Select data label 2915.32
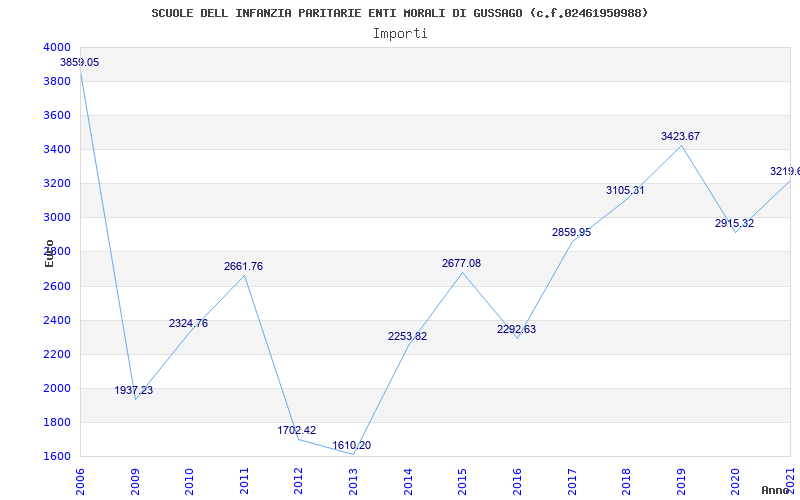 [734, 223]
